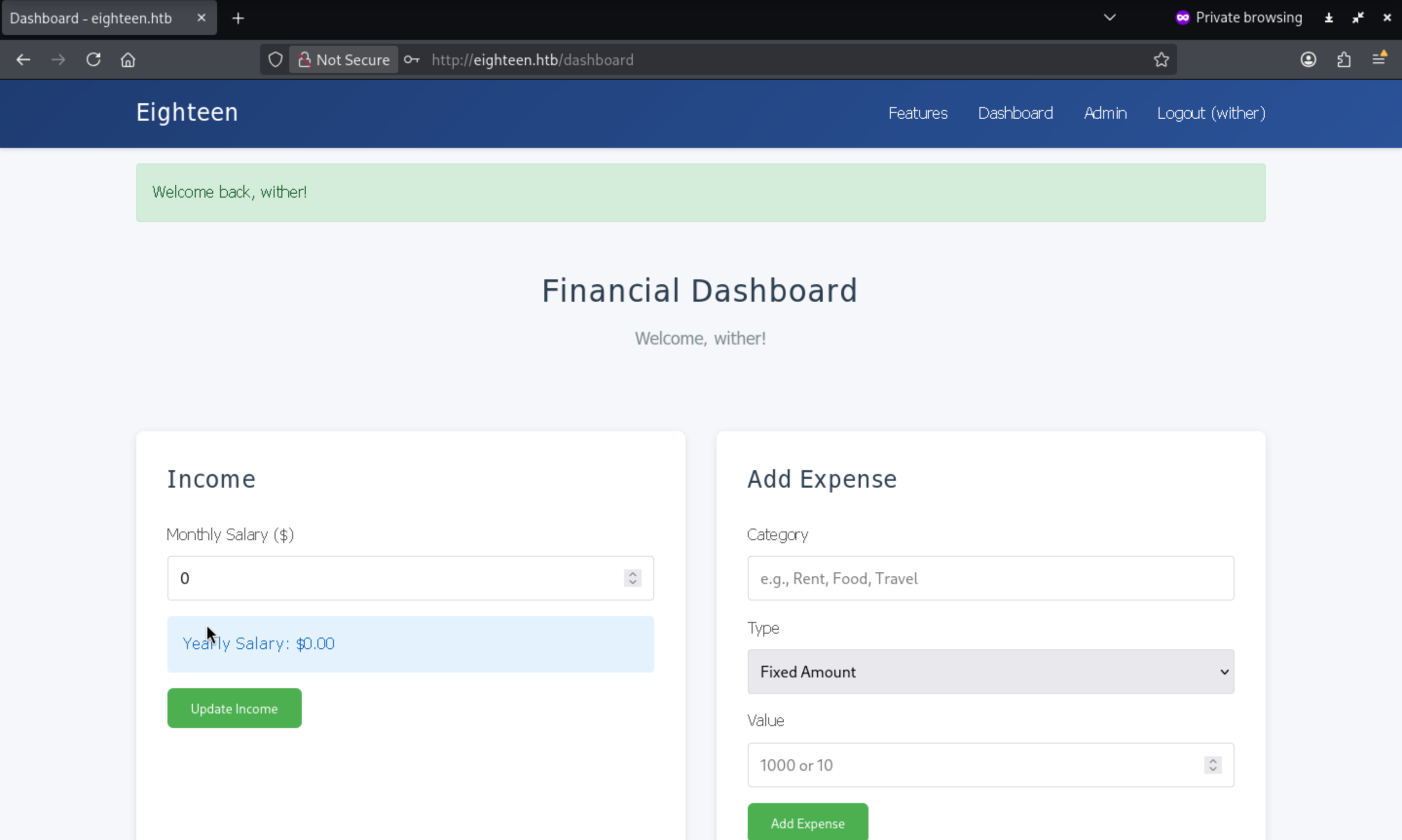This screenshot has height=840, width=1402.
Task: Click the Value field spinner arrows
Action: [1212, 765]
